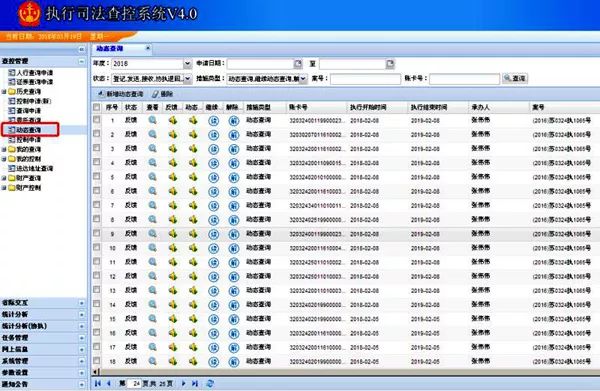This screenshot has width=600, height=391.
Task: Open the 年度 year dropdown
Action: coord(187,64)
